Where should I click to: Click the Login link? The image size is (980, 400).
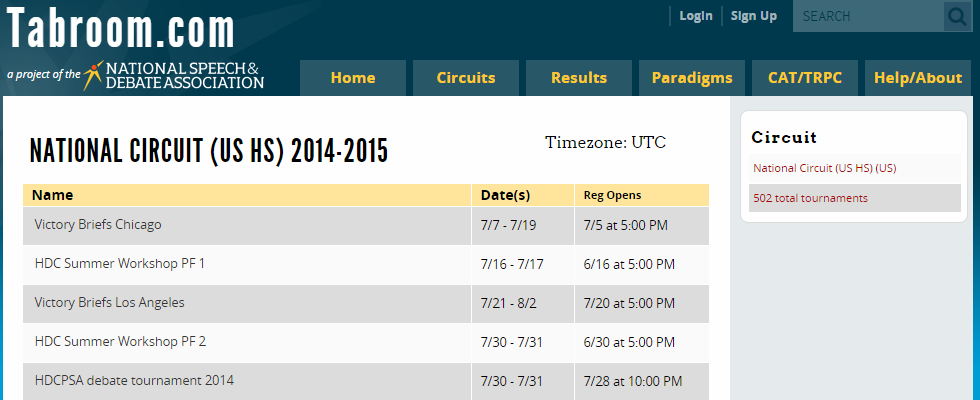[x=695, y=16]
